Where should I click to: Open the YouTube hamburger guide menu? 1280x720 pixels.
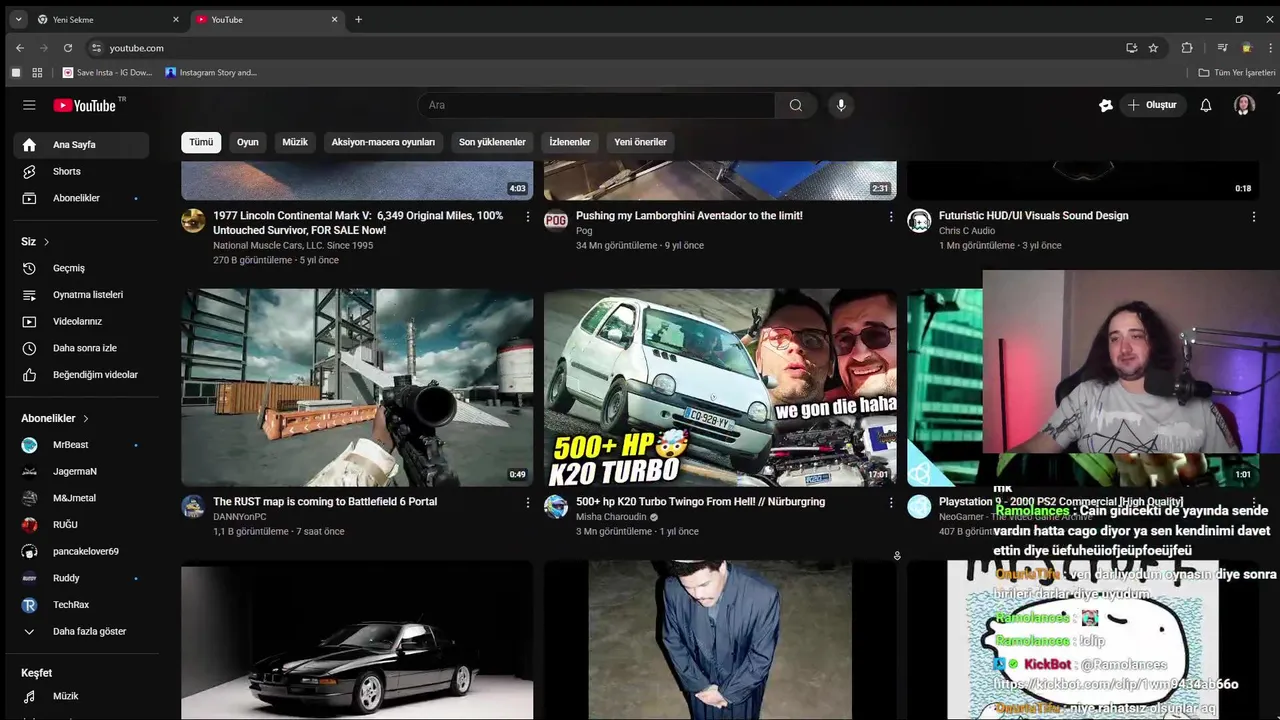(29, 105)
